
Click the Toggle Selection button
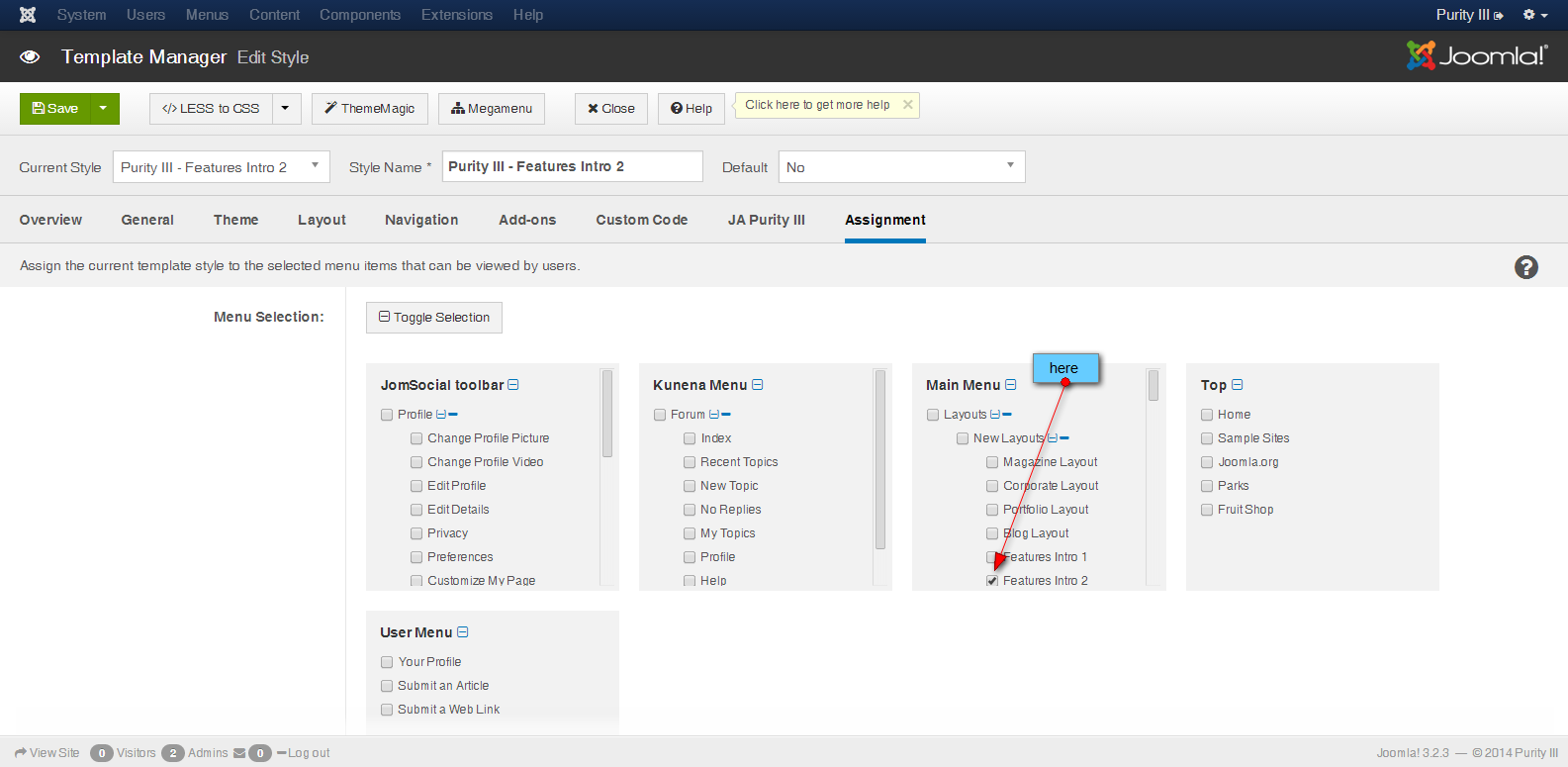pyautogui.click(x=434, y=318)
